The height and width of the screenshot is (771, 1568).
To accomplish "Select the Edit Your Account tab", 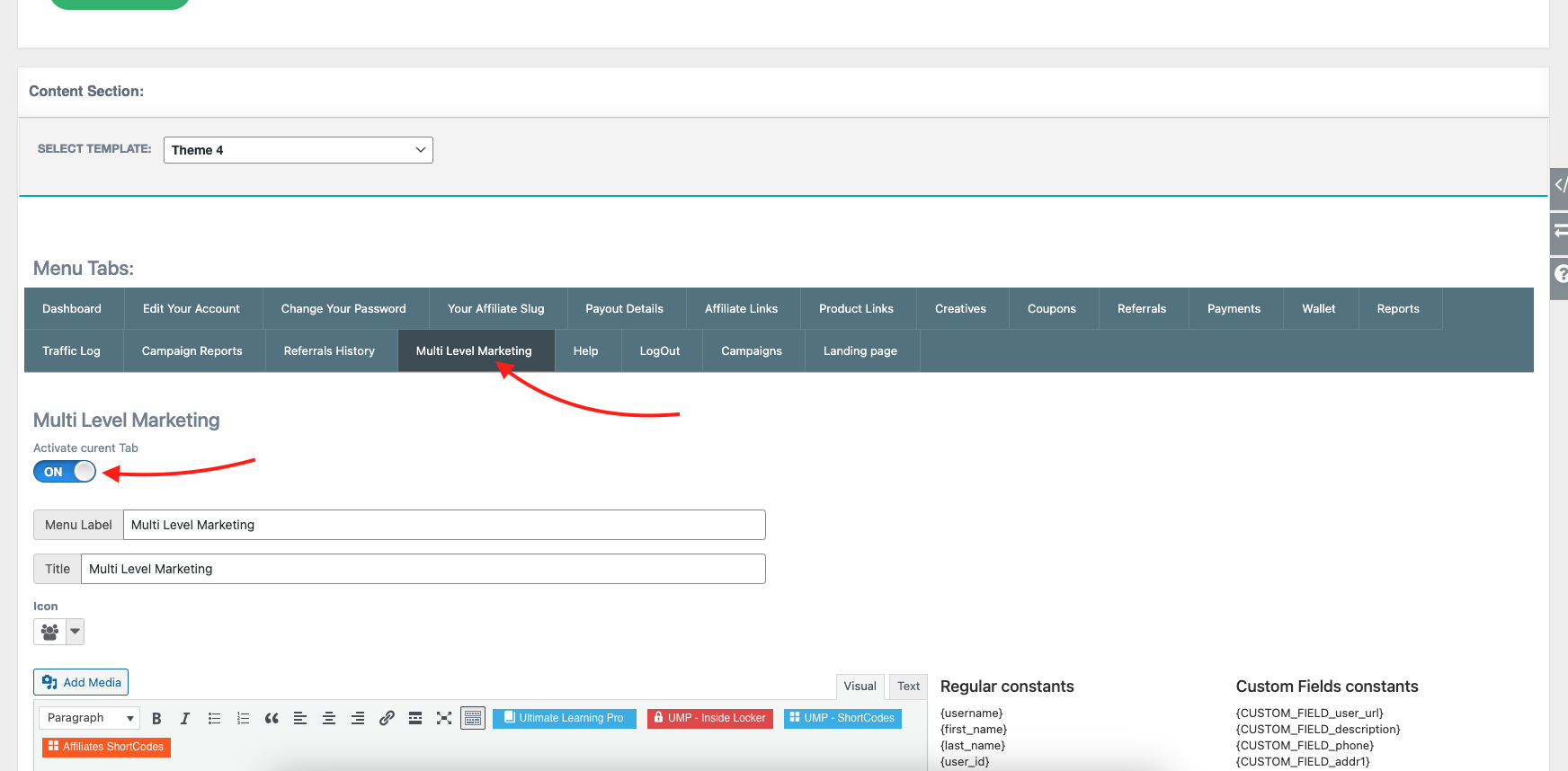I will coord(192,309).
